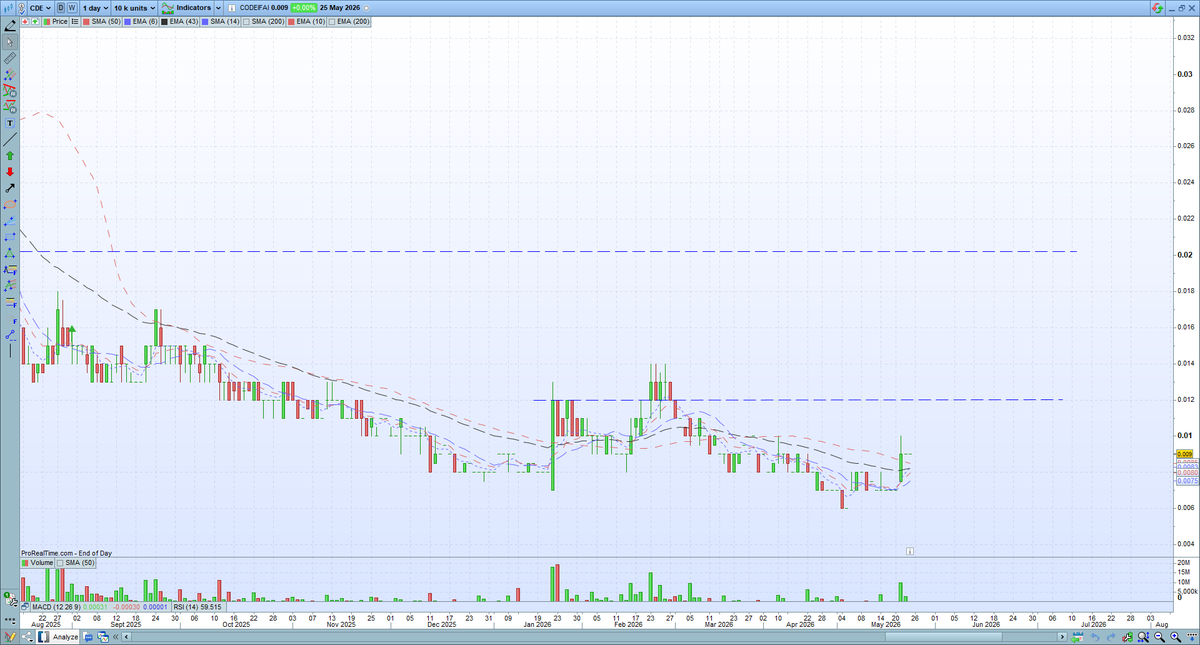
Task: Click the Analyze button
Action: (58, 637)
